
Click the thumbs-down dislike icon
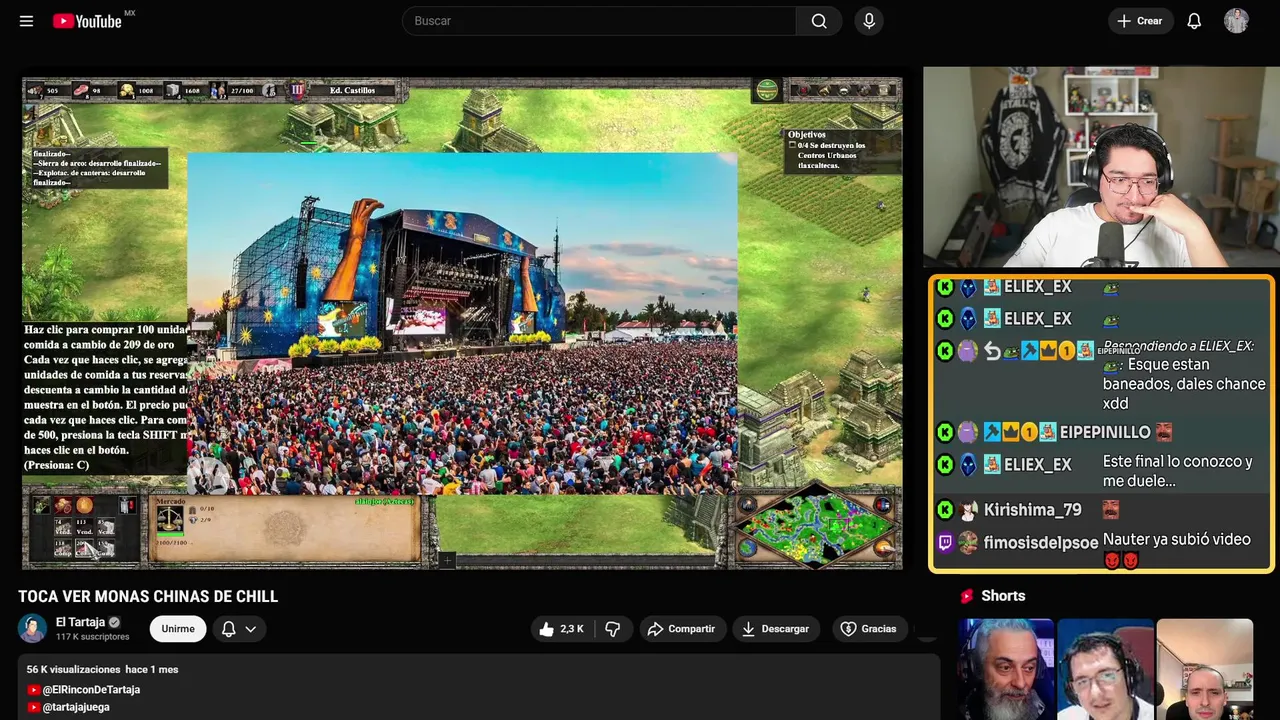[x=613, y=629]
